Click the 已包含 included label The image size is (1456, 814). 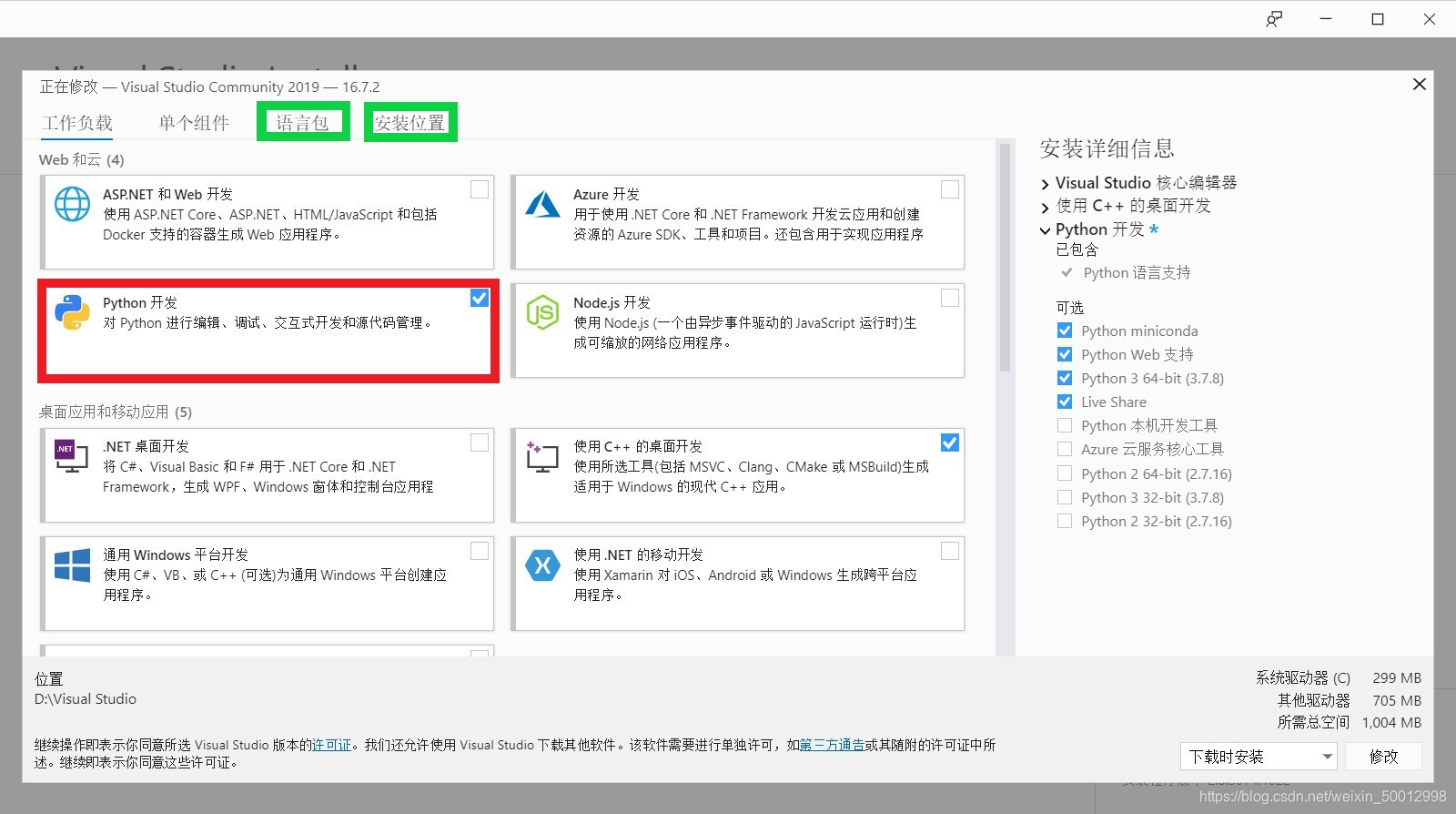[x=1077, y=249]
